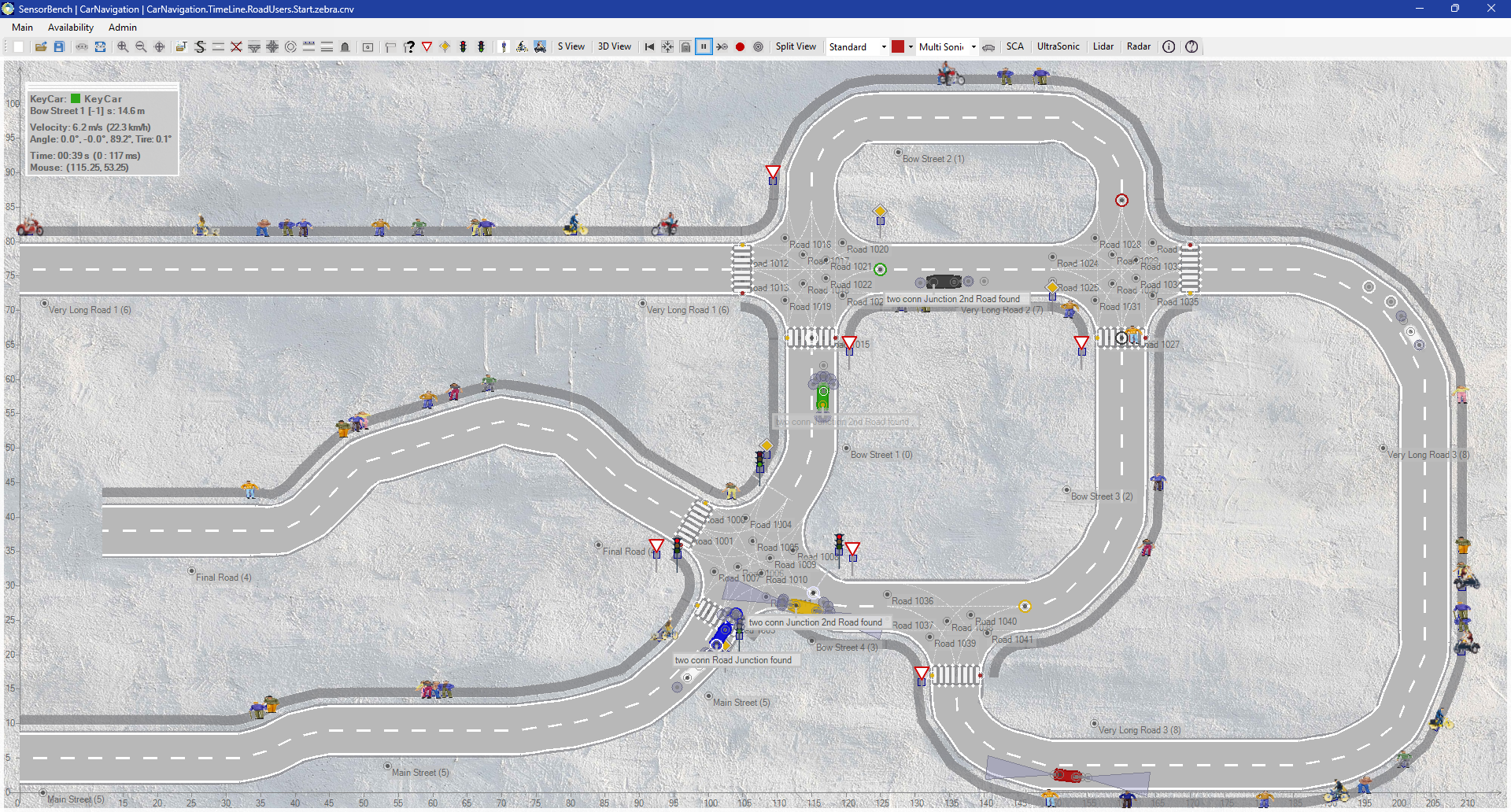Open the Admin menu
Image resolution: width=1511 pixels, height=812 pixels.
click(122, 27)
